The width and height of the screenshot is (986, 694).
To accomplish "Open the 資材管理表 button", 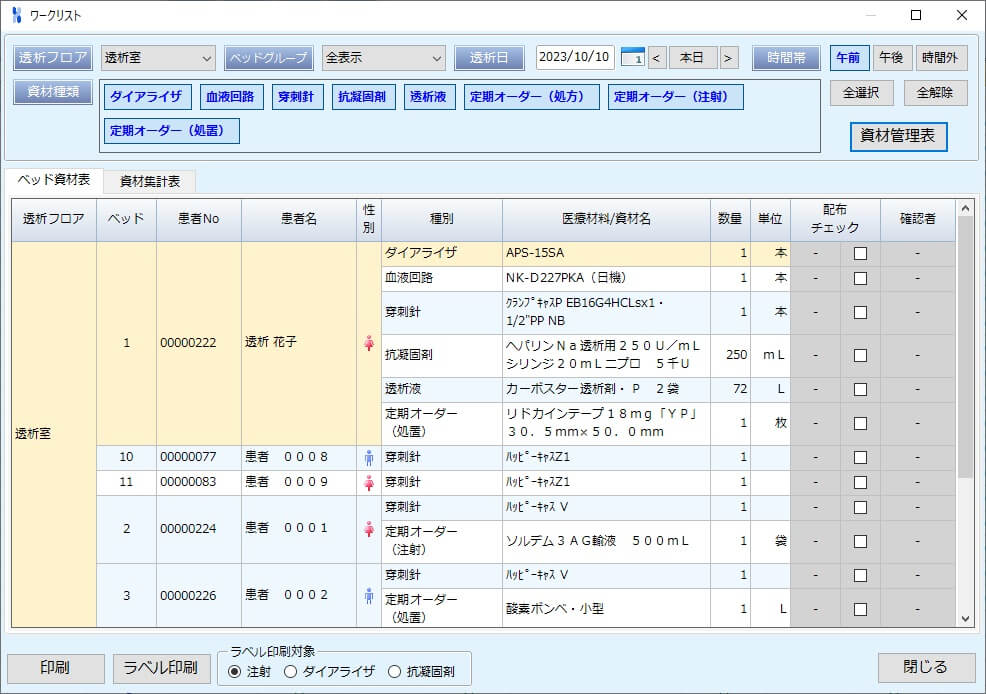I will tap(898, 137).
